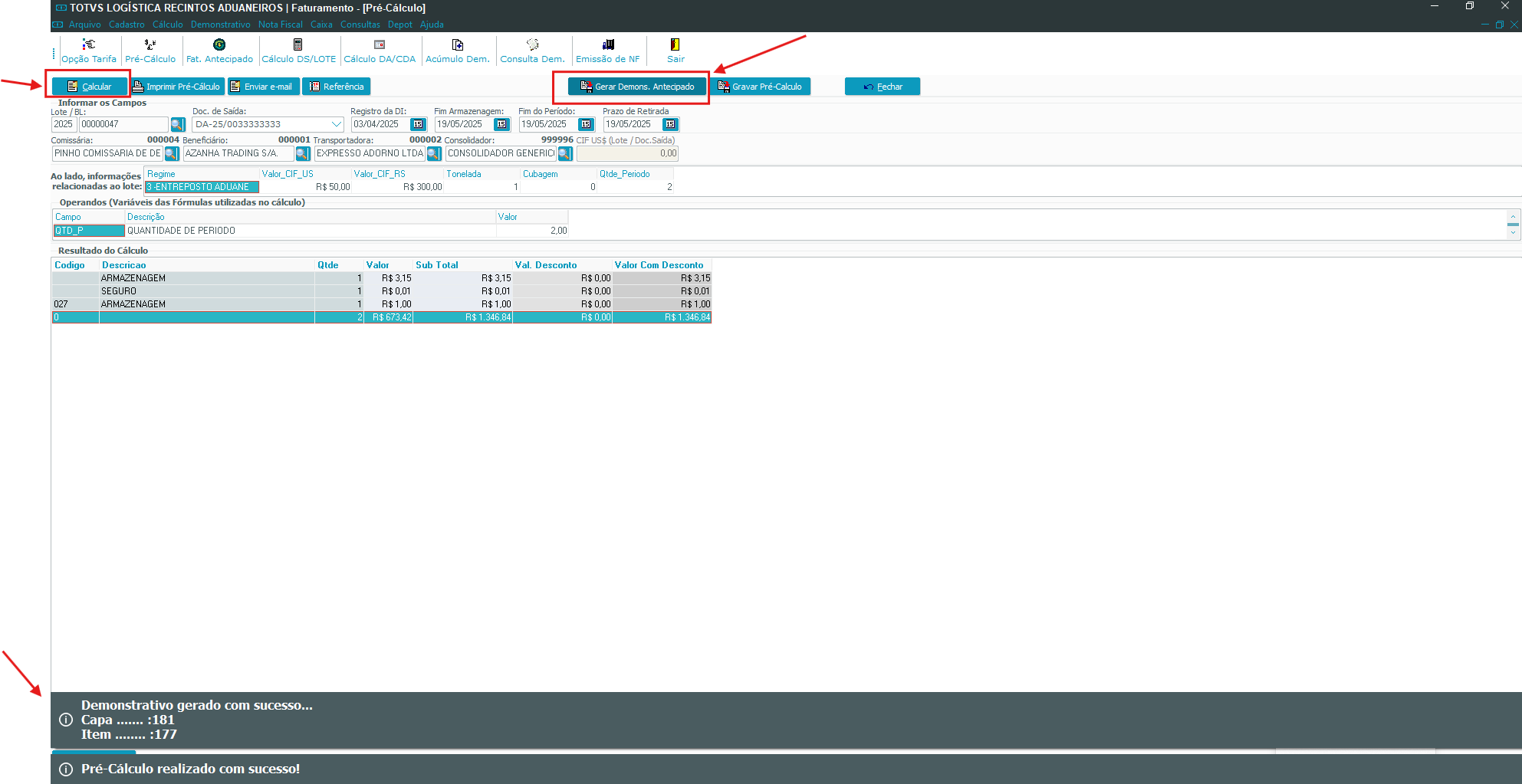Open the Acúmulo Dem. toolbar icon
Image resolution: width=1522 pixels, height=784 pixels.
tap(458, 51)
